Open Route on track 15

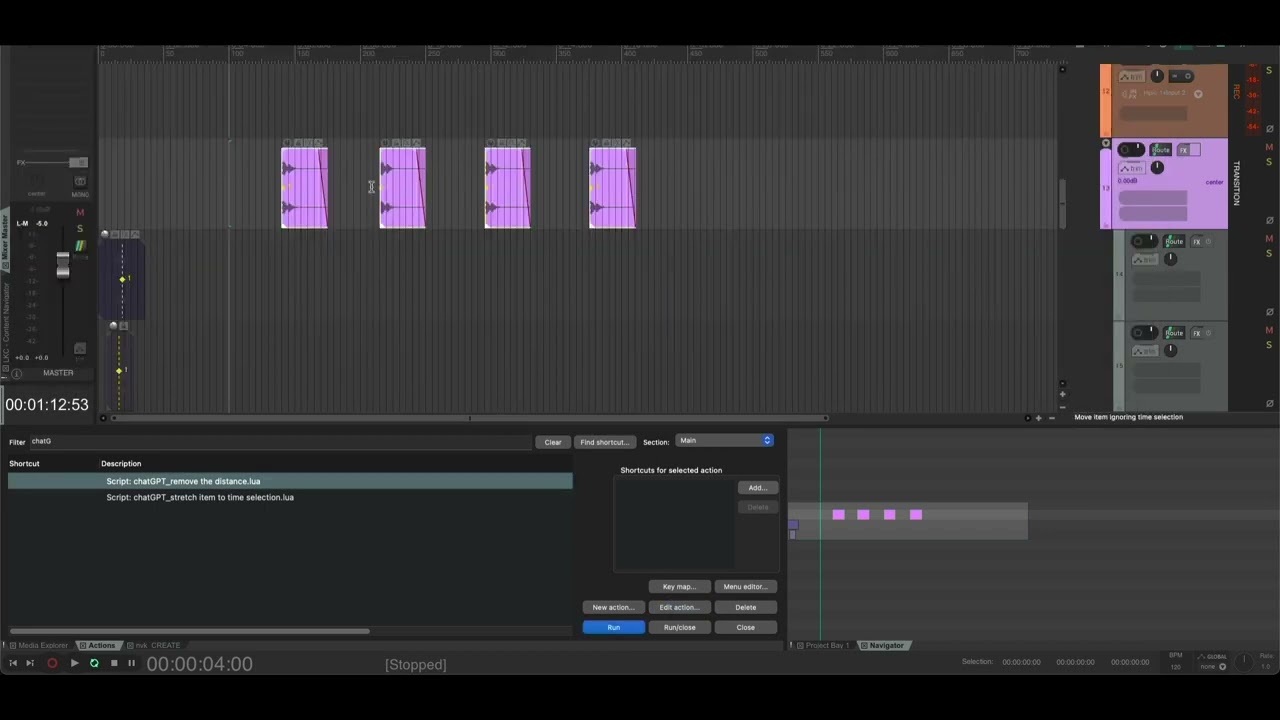pos(1174,332)
